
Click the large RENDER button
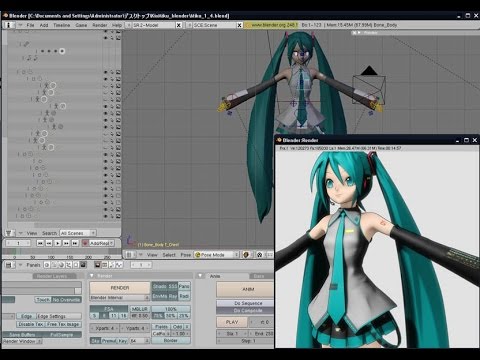[x=120, y=288]
